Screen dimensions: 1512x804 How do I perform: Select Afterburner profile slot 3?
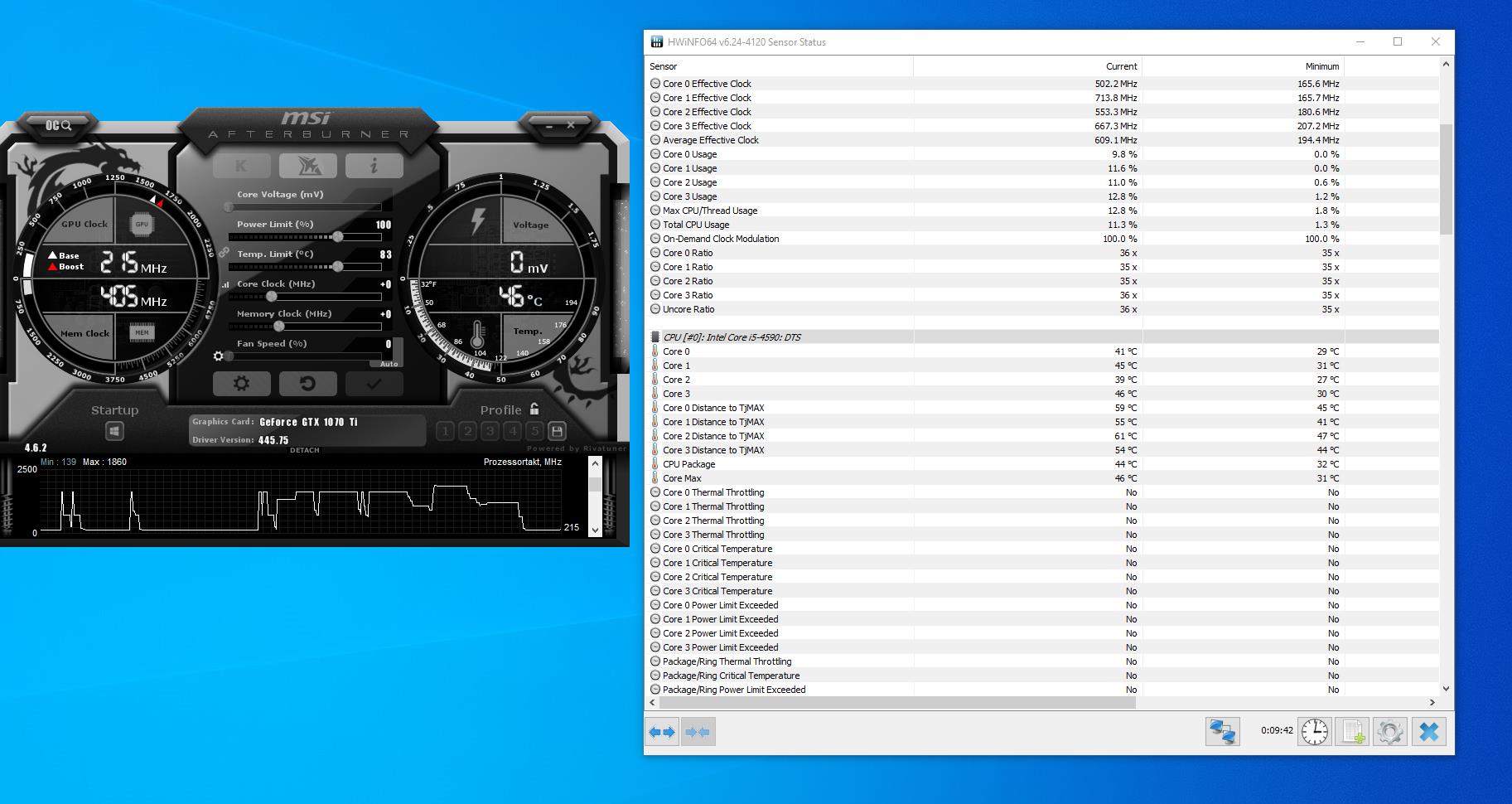(x=490, y=431)
